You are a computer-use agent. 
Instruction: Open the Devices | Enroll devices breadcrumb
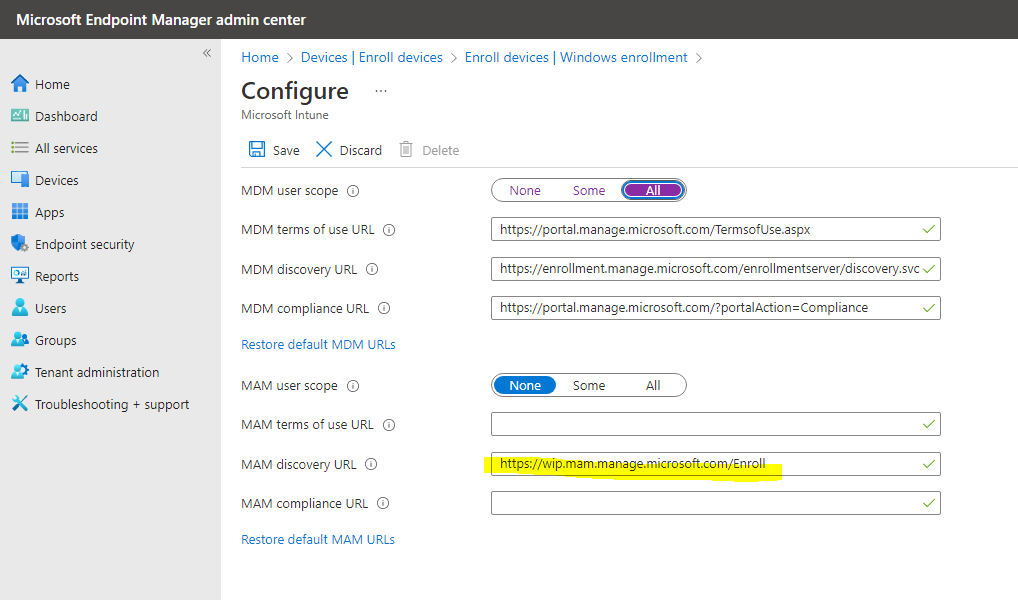371,57
